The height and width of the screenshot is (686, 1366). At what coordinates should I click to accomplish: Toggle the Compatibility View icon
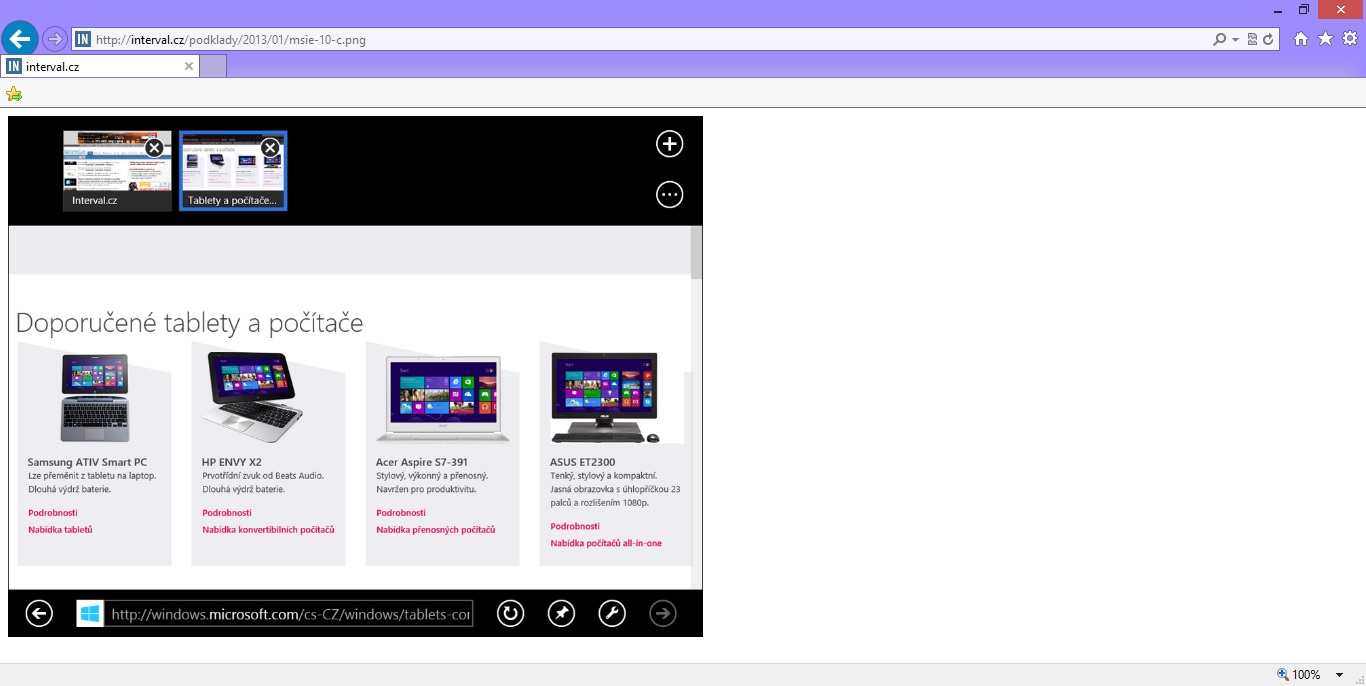[x=1252, y=39]
